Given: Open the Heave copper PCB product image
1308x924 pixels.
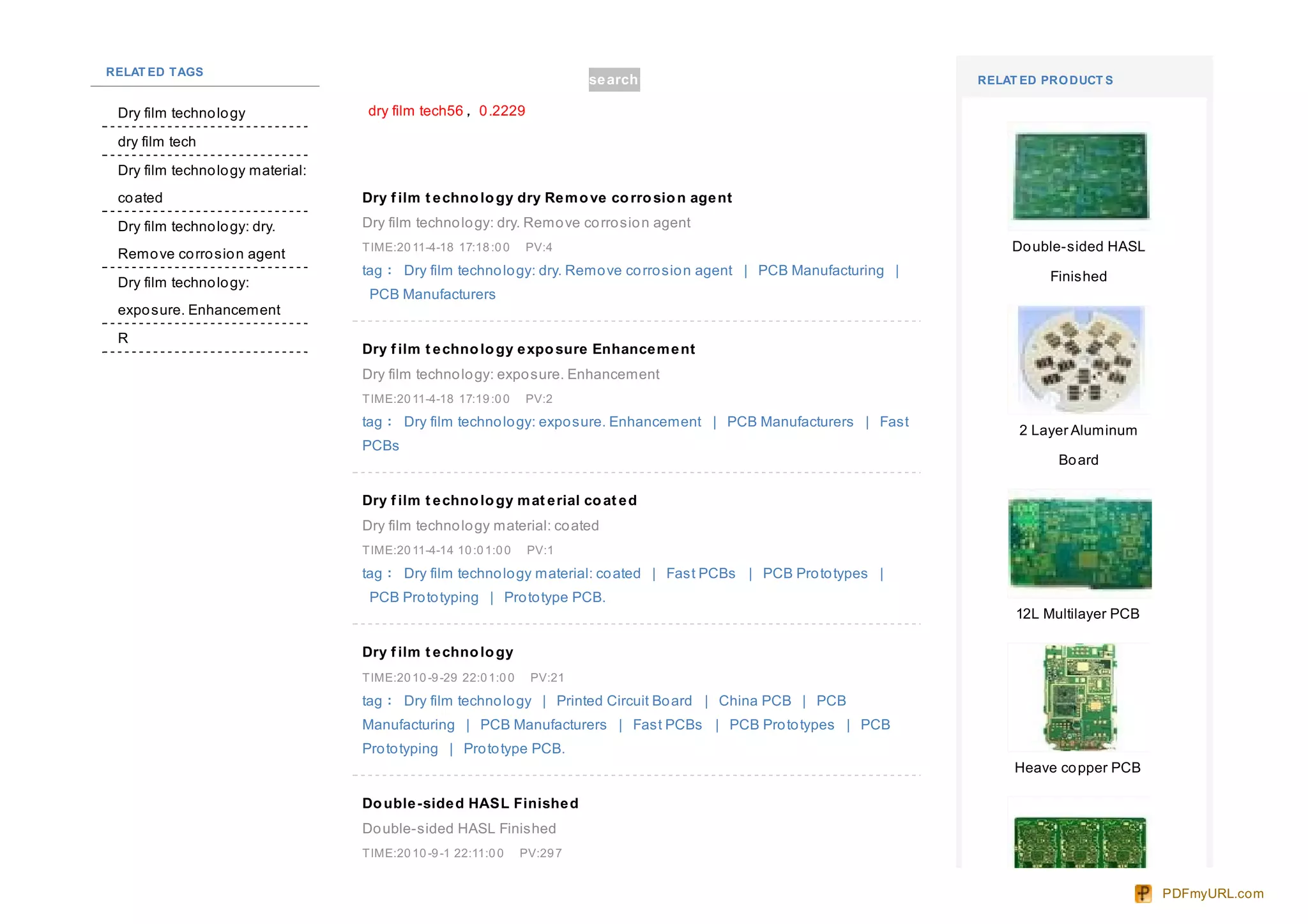Looking at the screenshot, I should pyautogui.click(x=1080, y=697).
